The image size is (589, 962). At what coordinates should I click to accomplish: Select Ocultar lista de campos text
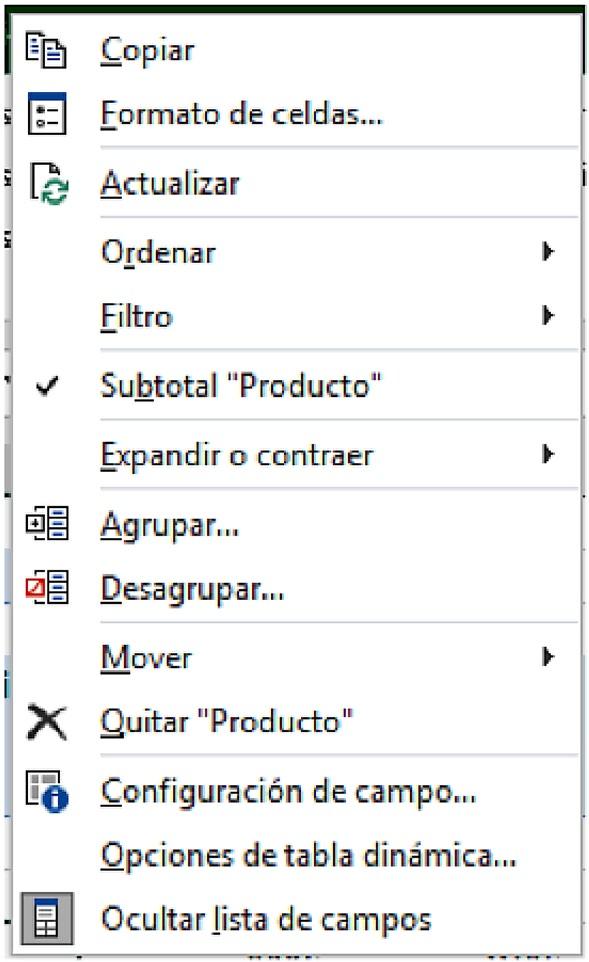[266, 920]
